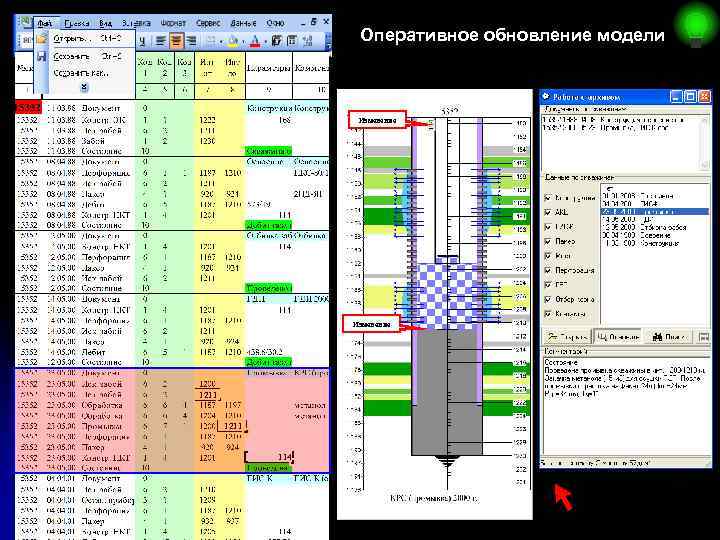The height and width of the screenshot is (540, 720).
Task: Click the Описание button in archive window
Action: point(618,337)
